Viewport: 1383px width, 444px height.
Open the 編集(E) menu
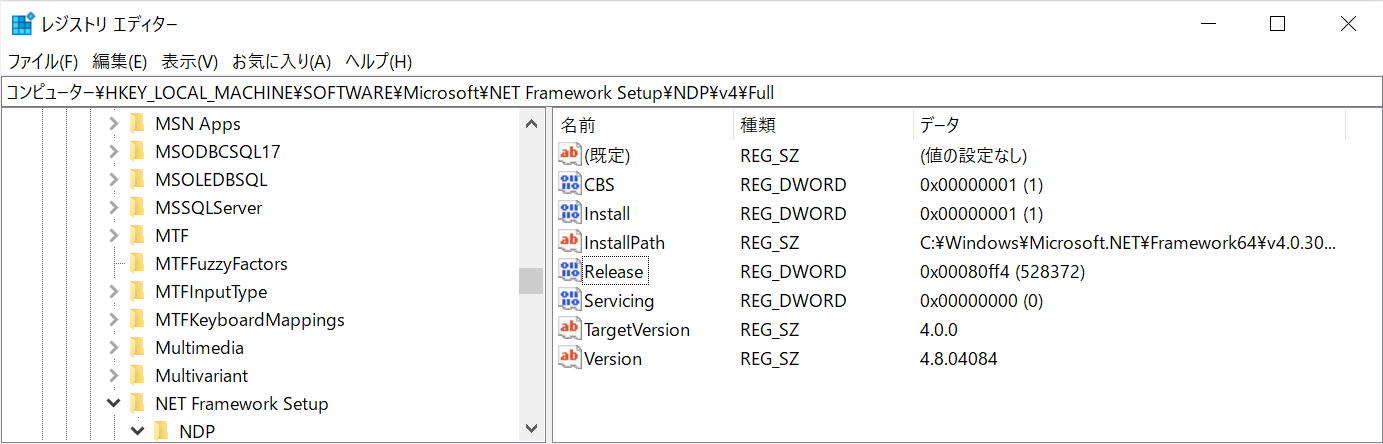[120, 61]
